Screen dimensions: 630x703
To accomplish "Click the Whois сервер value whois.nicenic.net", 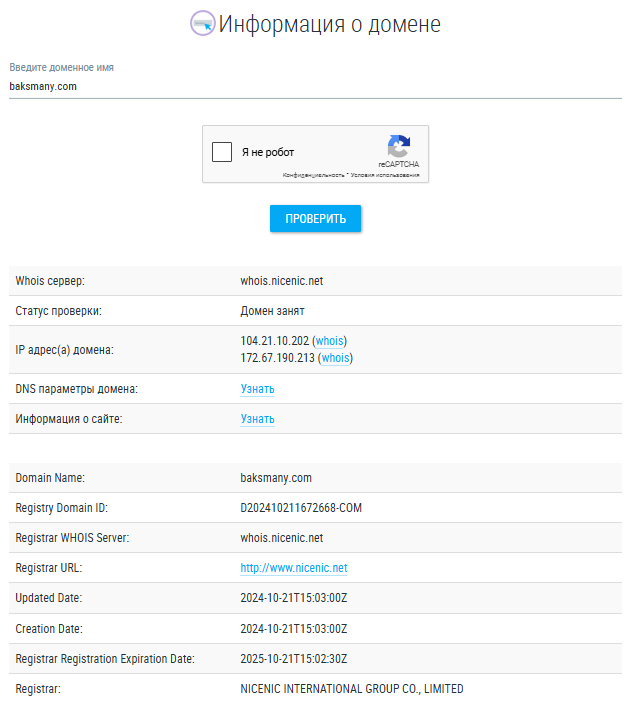I will tap(281, 281).
